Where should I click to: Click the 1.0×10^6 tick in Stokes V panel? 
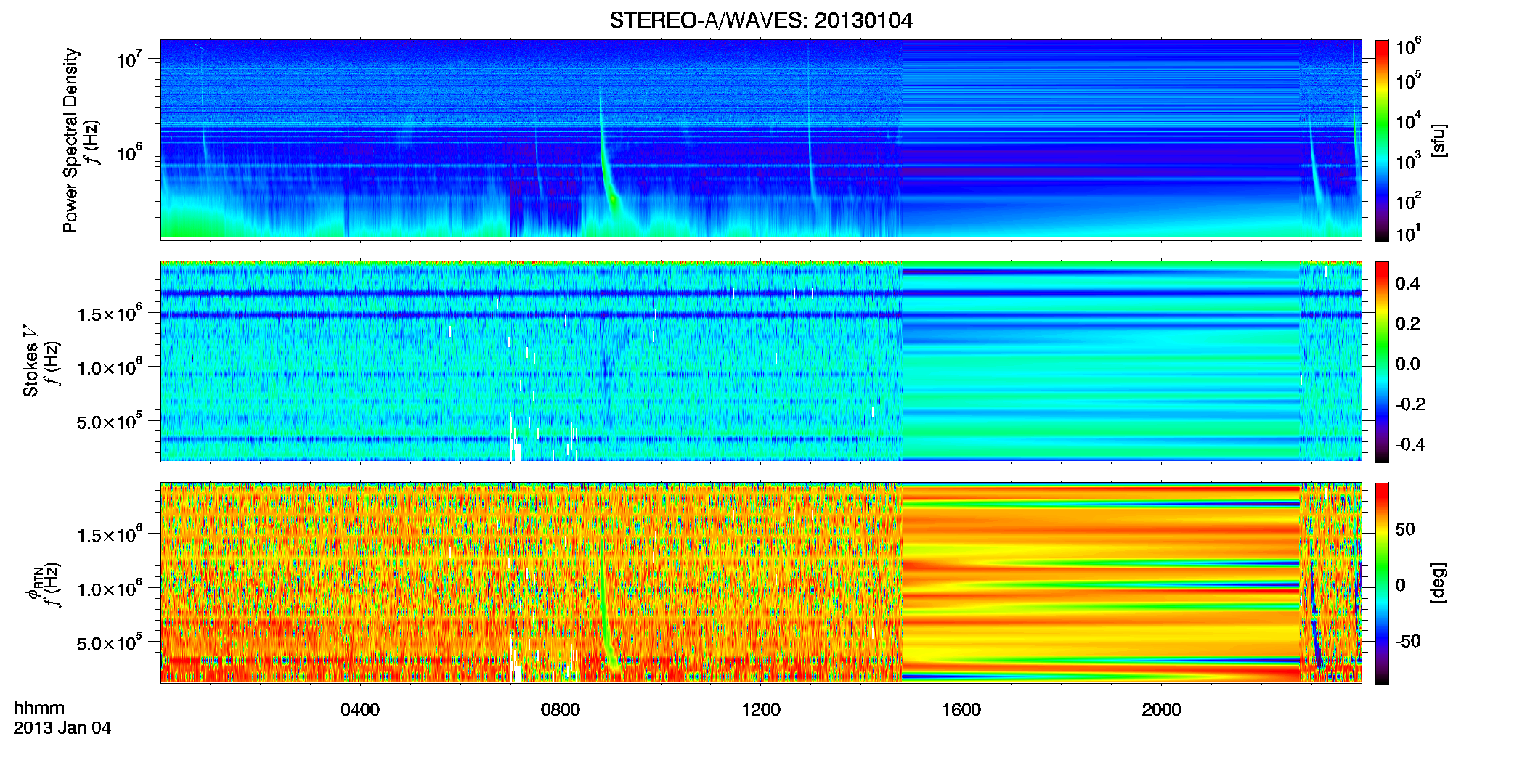[109, 367]
